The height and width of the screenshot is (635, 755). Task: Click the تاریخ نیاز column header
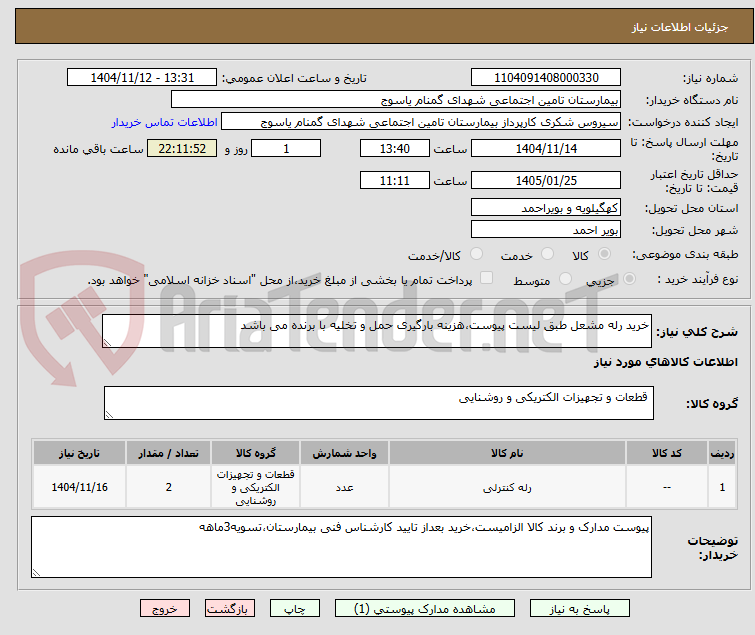(79, 453)
